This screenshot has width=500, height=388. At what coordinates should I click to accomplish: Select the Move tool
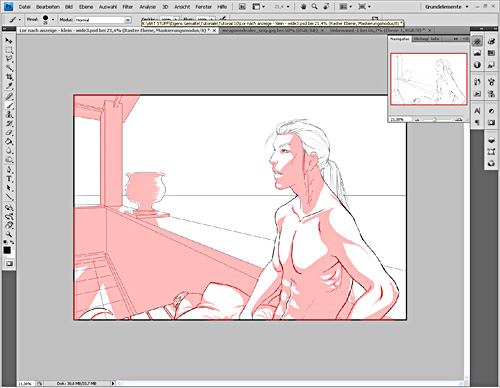9,41
